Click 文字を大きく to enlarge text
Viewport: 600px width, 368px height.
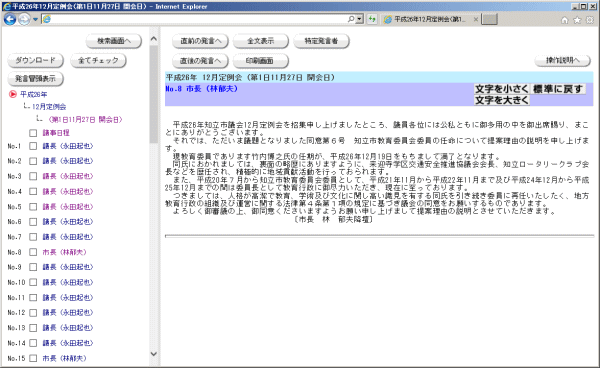pos(502,100)
